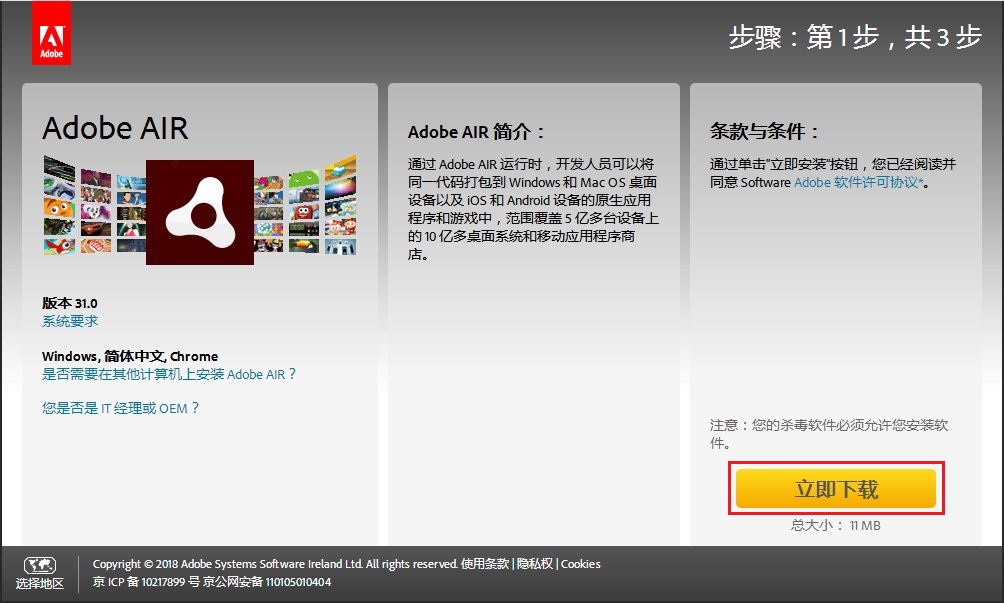
Task: Open the 隐私权 footer link
Action: [535, 564]
